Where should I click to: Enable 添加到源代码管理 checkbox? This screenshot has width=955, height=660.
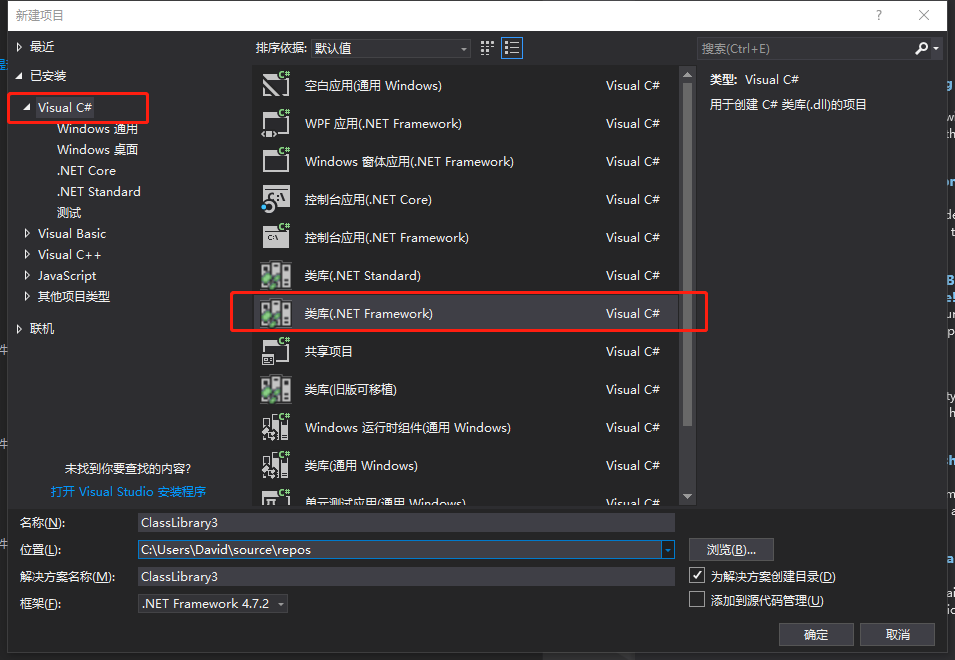(x=697, y=600)
